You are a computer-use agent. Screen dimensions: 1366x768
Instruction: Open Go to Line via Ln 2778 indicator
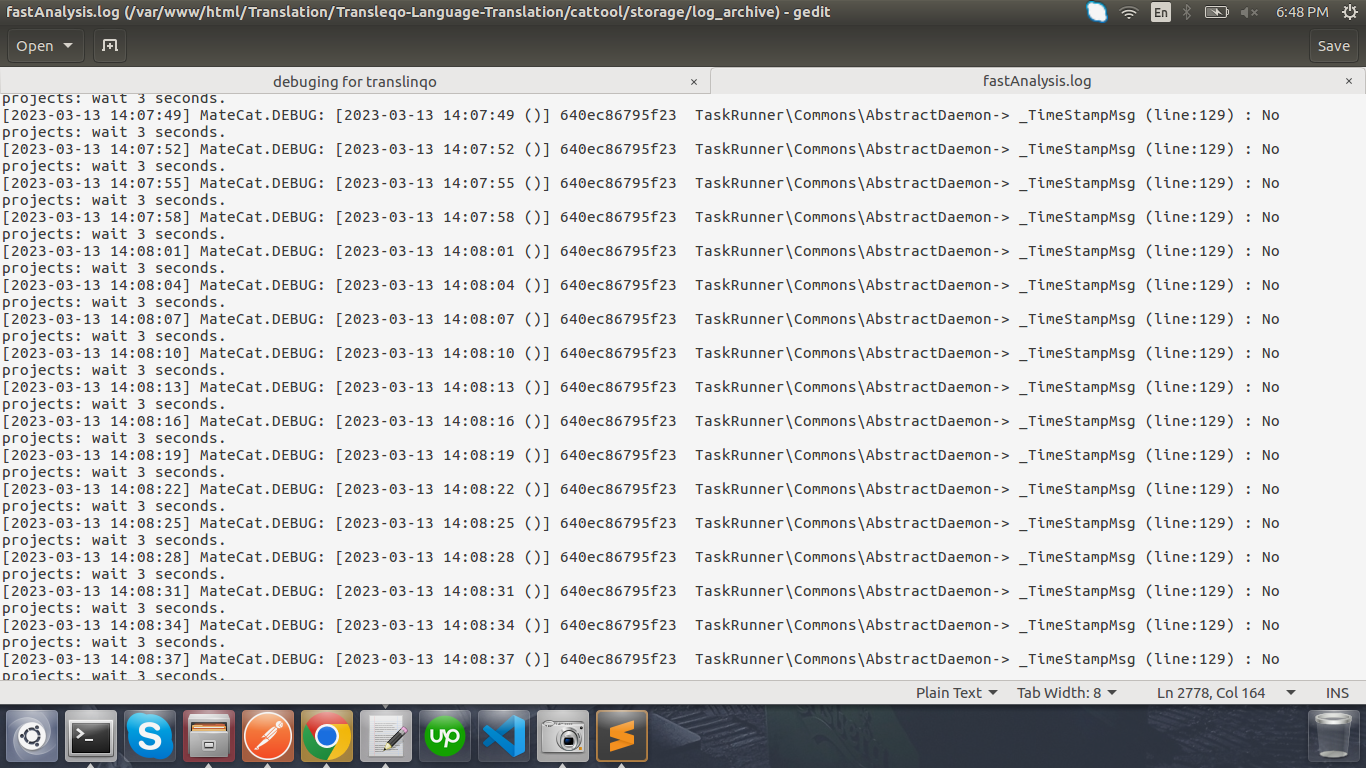[x=1210, y=692]
